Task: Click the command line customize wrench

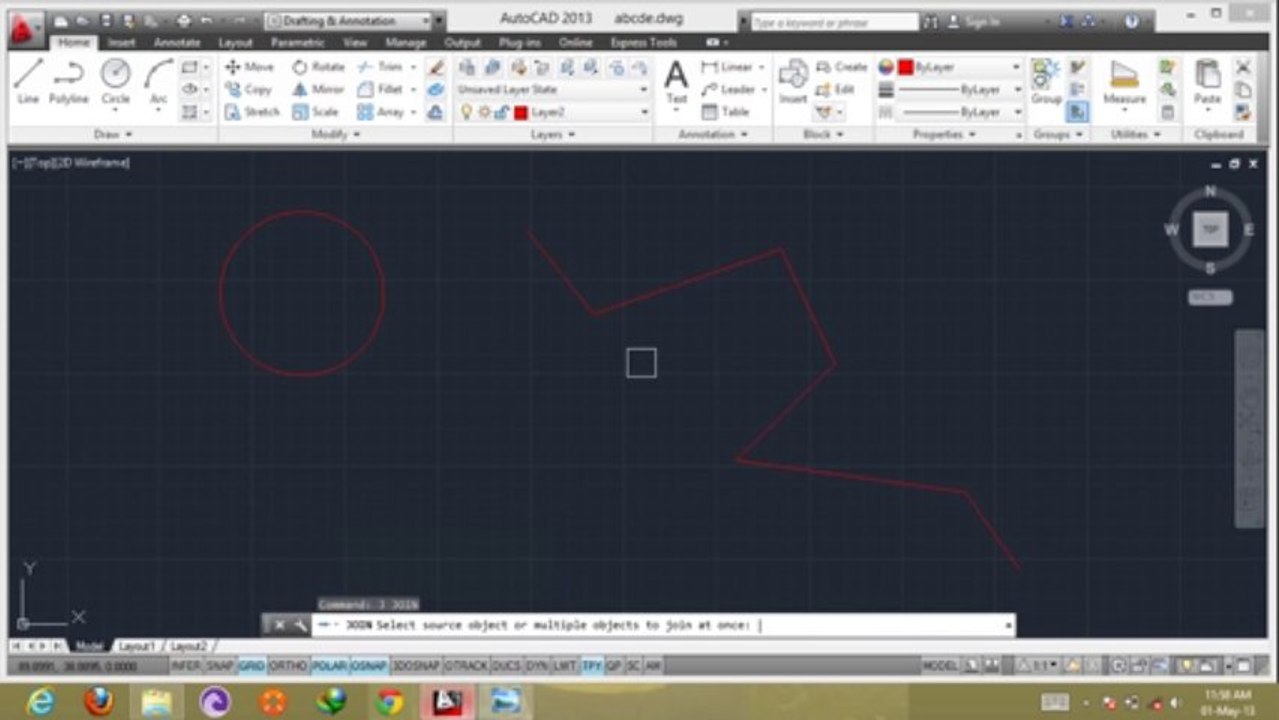Action: click(x=299, y=626)
